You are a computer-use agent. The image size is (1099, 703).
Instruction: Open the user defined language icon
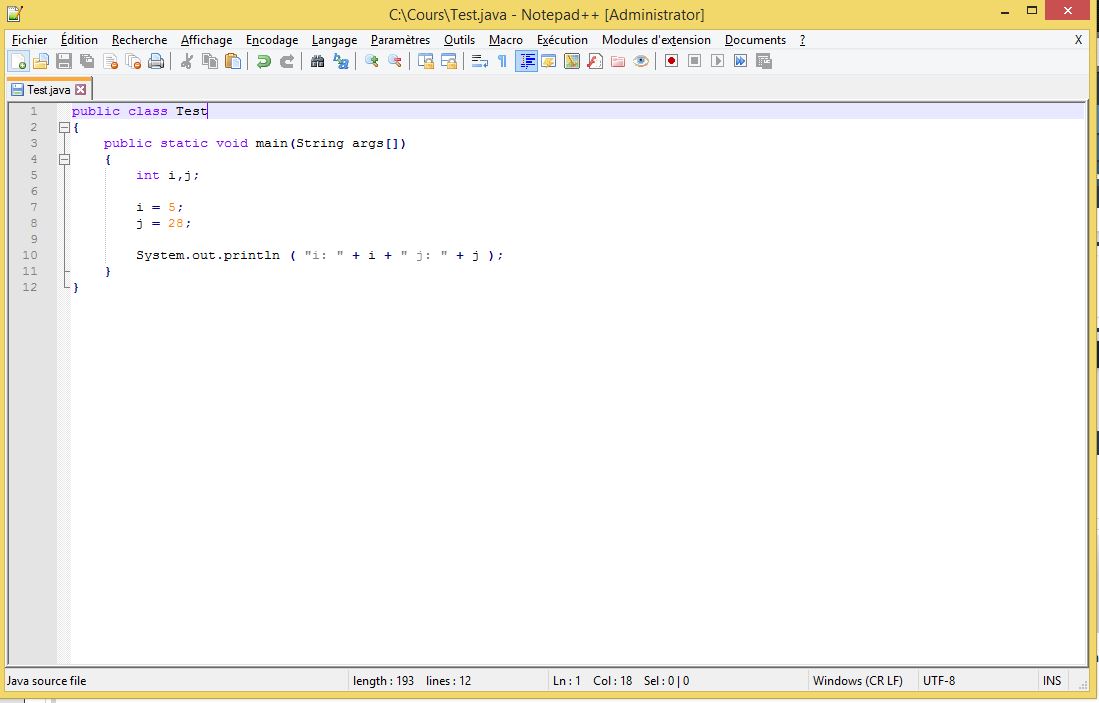pyautogui.click(x=549, y=62)
